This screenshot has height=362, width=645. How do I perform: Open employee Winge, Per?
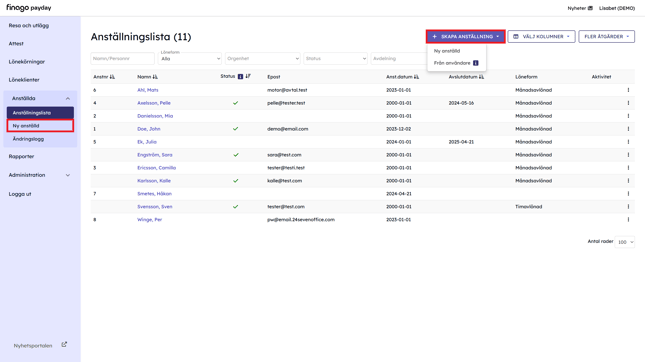tap(149, 219)
